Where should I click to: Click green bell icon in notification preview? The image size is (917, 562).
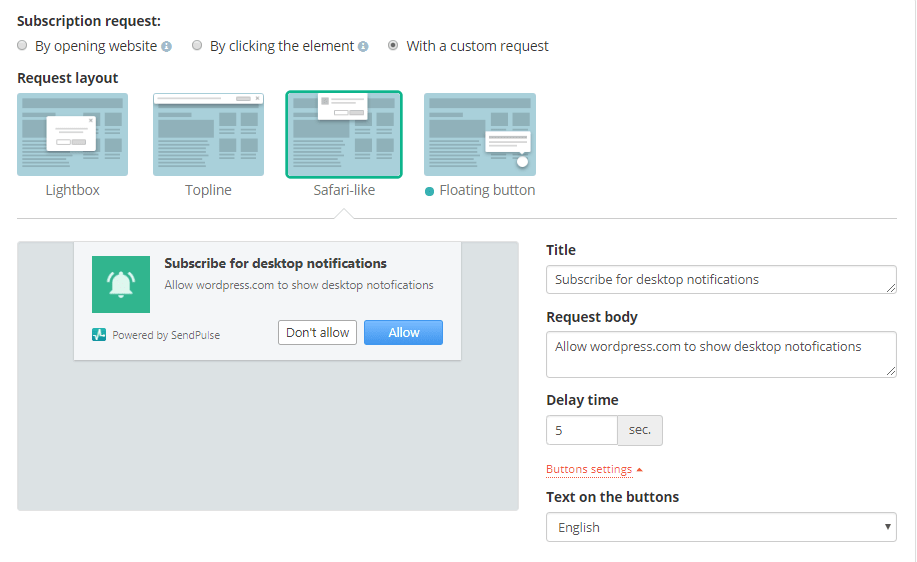121,284
